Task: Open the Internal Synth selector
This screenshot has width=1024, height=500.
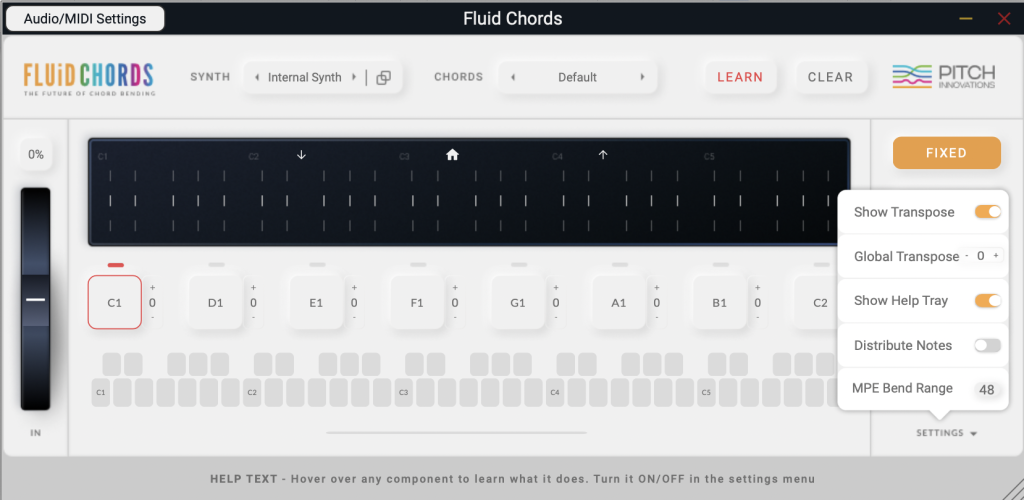Action: pyautogui.click(x=305, y=77)
